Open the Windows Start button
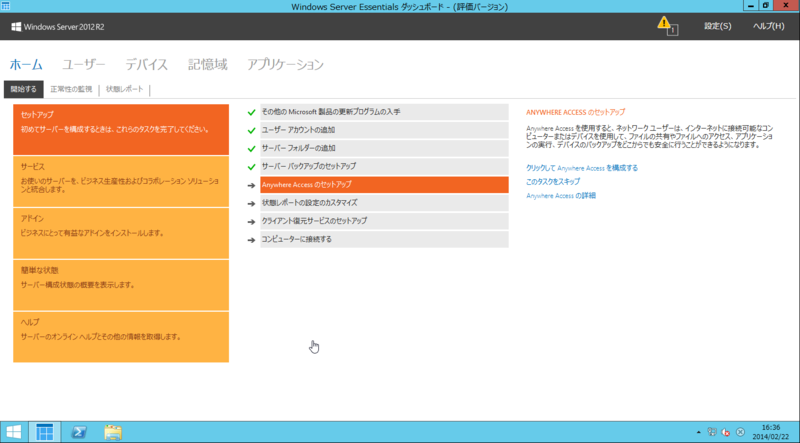This screenshot has height=443, width=800. [13, 432]
